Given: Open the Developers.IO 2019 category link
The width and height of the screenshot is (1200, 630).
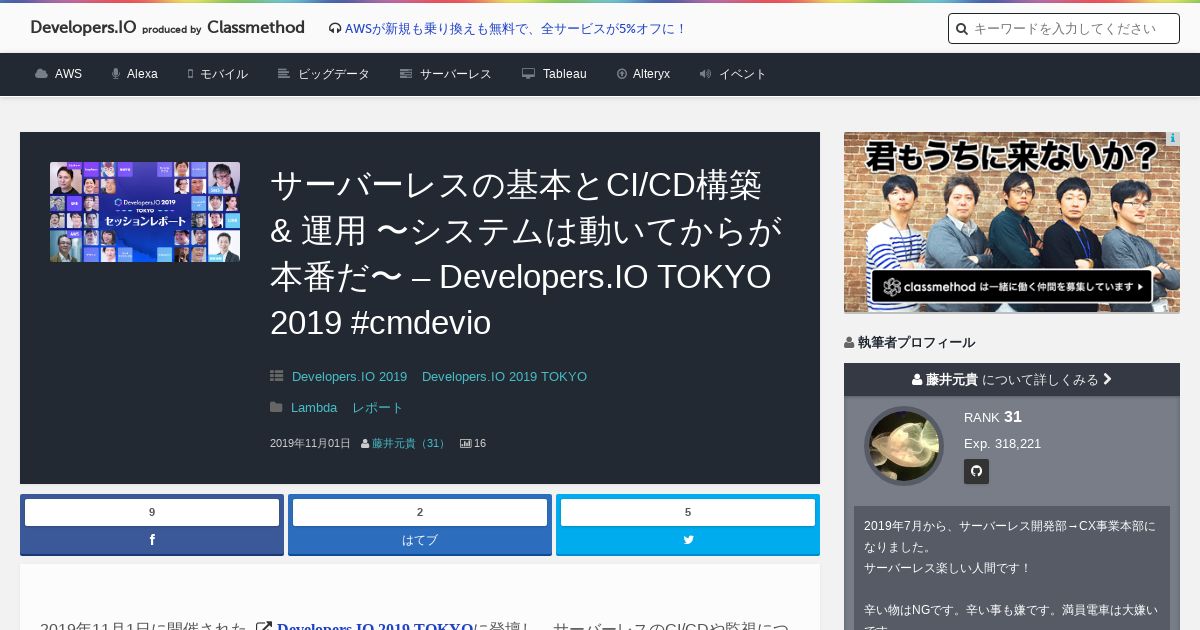Looking at the screenshot, I should (x=349, y=377).
